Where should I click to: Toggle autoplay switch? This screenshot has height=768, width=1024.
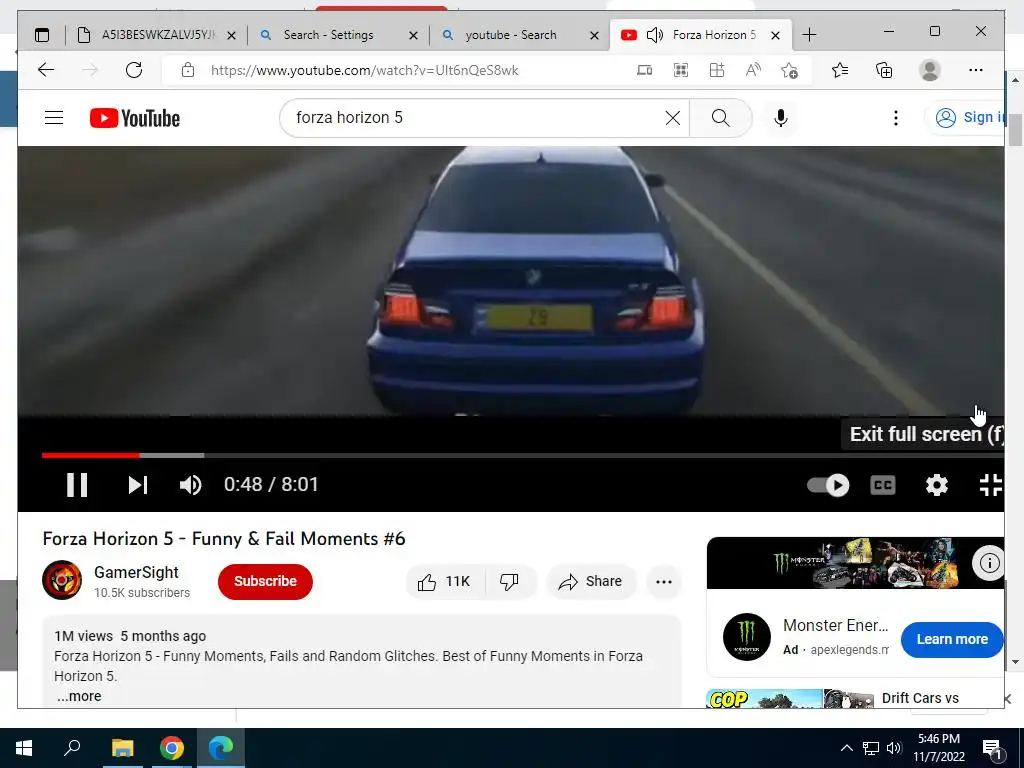[828, 485]
